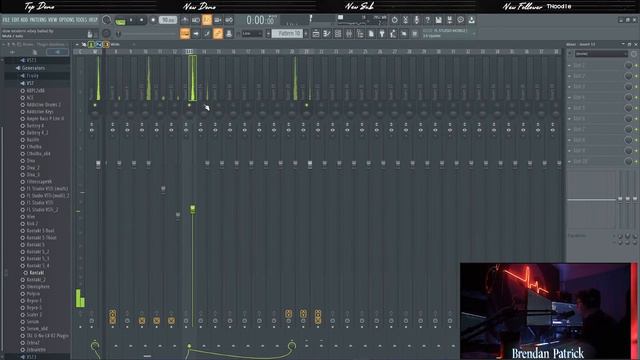The width and height of the screenshot is (640, 360).
Task: Open the Channel rack window icon
Action: click(x=338, y=34)
